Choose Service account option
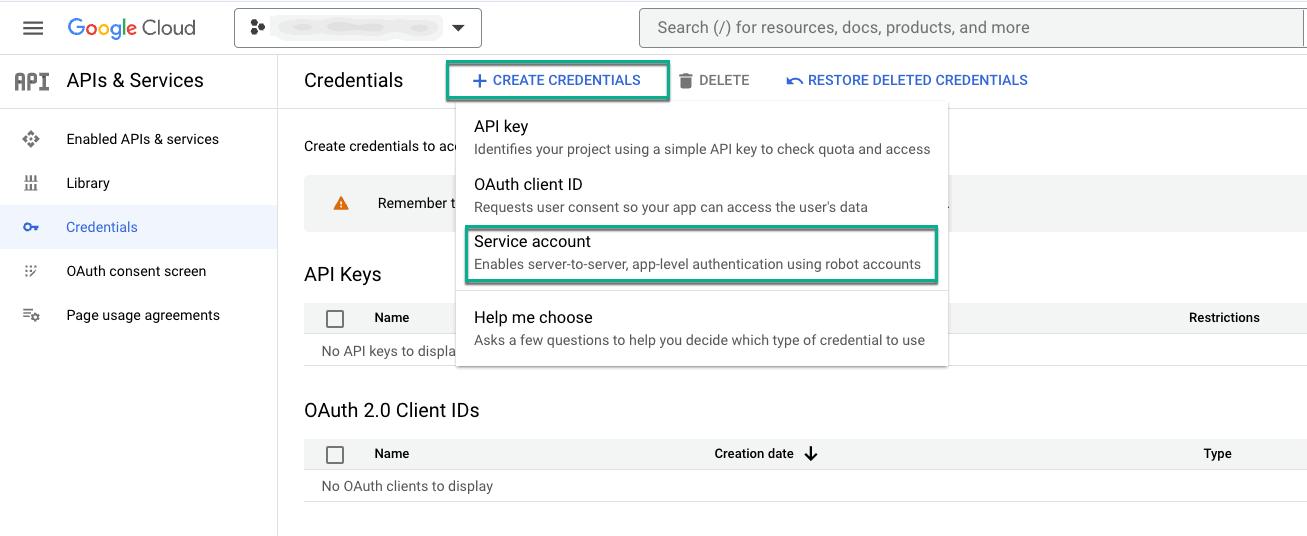Image resolution: width=1307 pixels, height=536 pixels. coord(702,252)
